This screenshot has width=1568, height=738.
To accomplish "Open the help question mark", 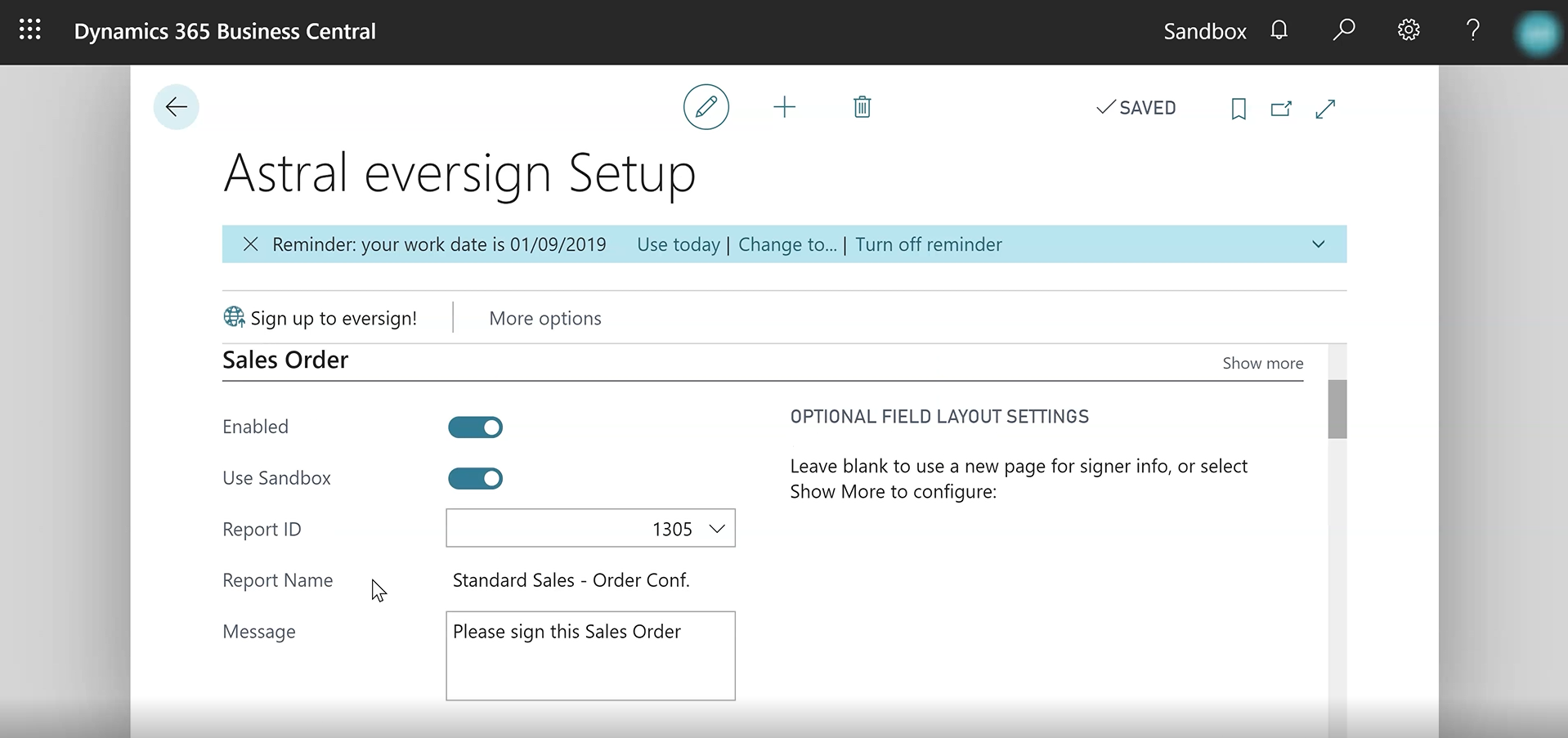I will 1472,31.
